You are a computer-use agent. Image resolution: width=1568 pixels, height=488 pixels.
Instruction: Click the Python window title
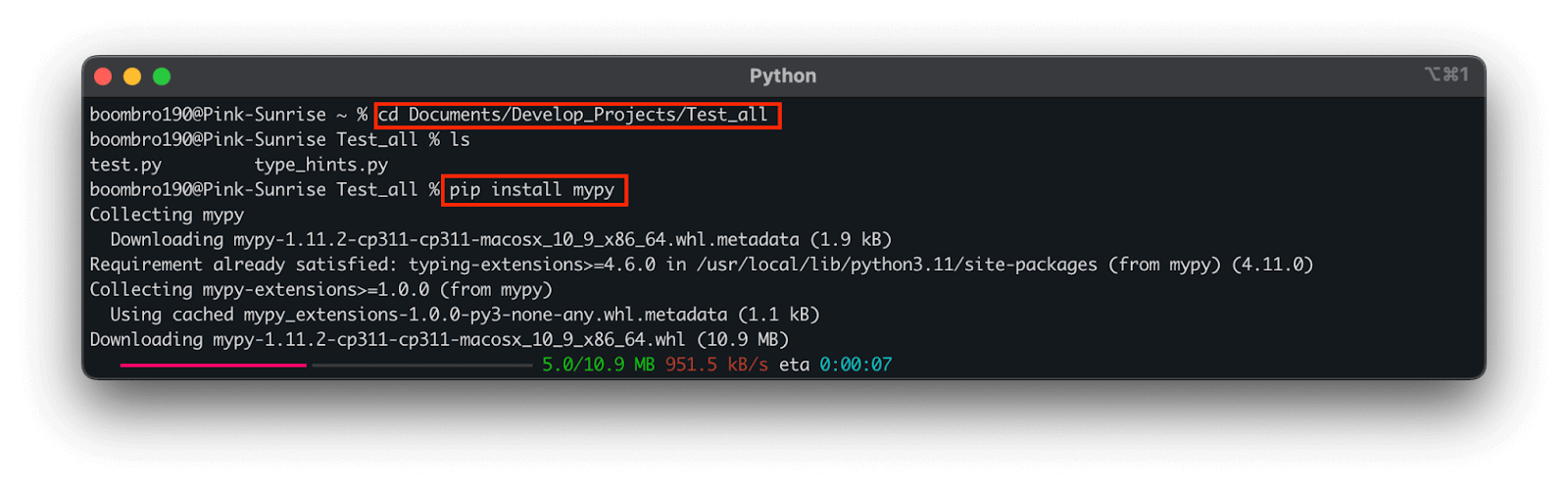coord(782,76)
